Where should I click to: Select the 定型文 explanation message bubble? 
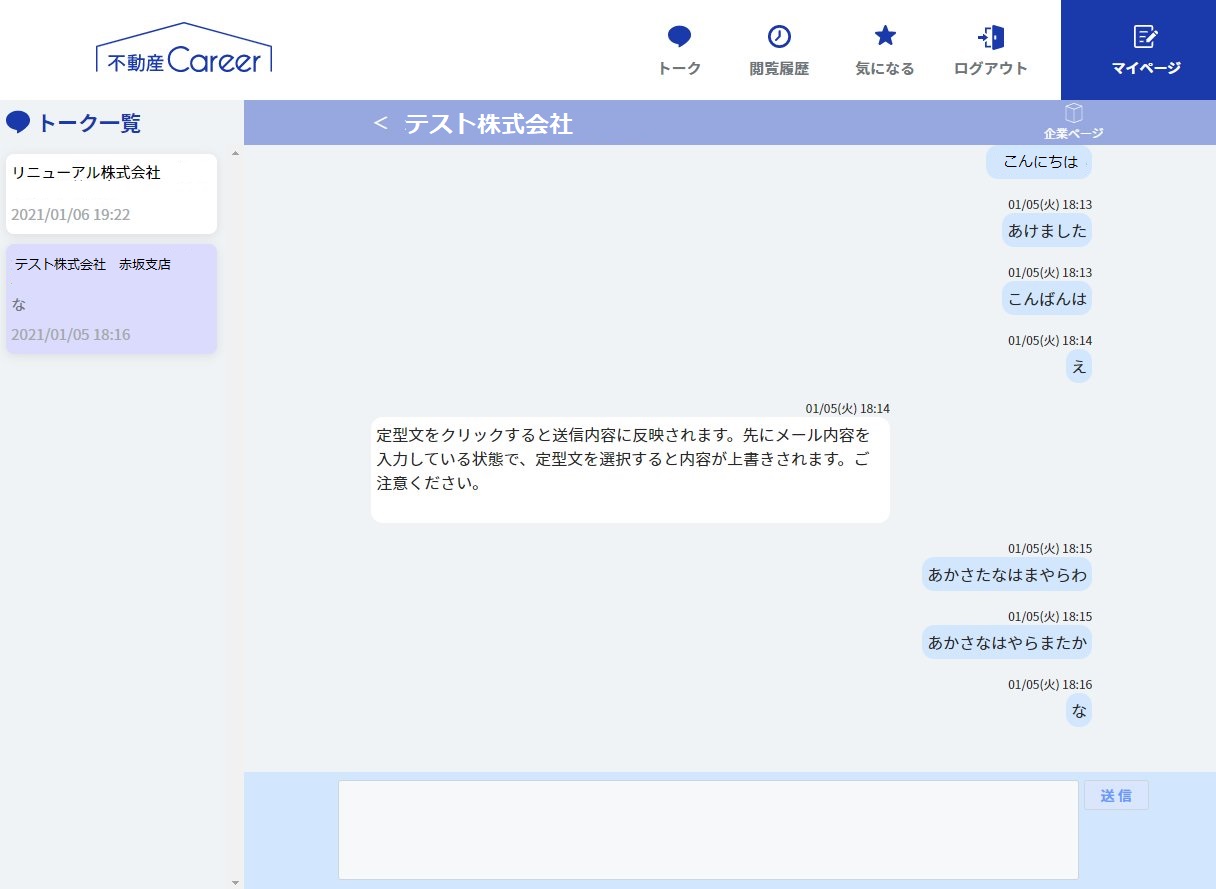pos(630,467)
